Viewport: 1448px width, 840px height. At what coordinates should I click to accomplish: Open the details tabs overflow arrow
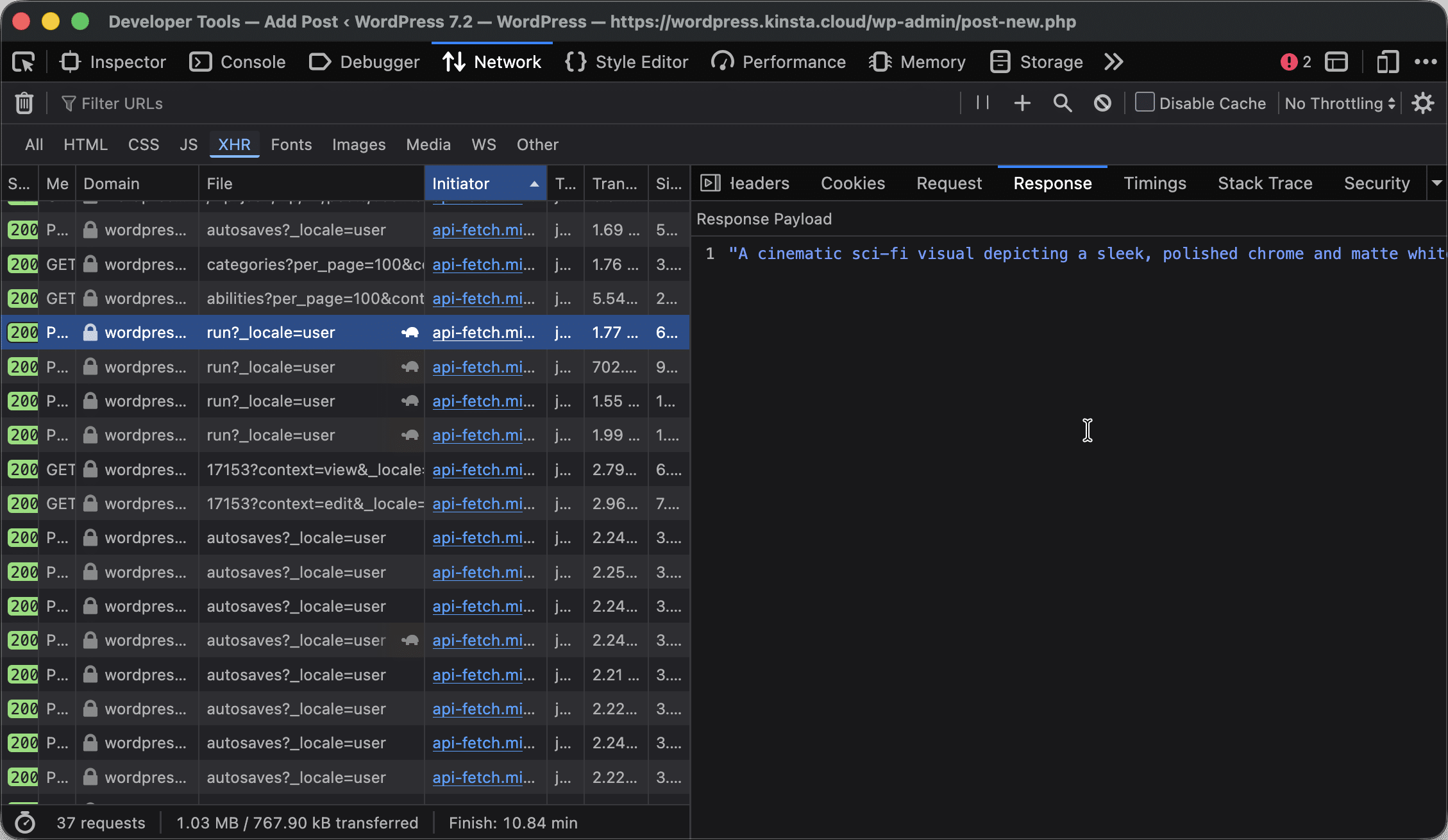(1437, 183)
